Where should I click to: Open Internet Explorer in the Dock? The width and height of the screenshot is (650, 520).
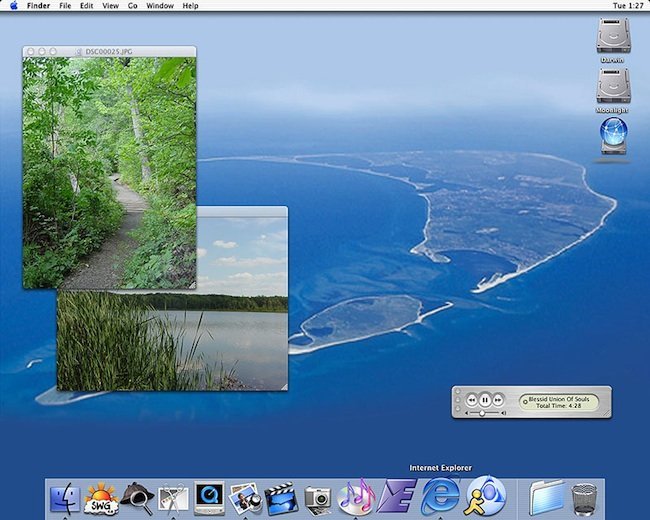point(440,497)
